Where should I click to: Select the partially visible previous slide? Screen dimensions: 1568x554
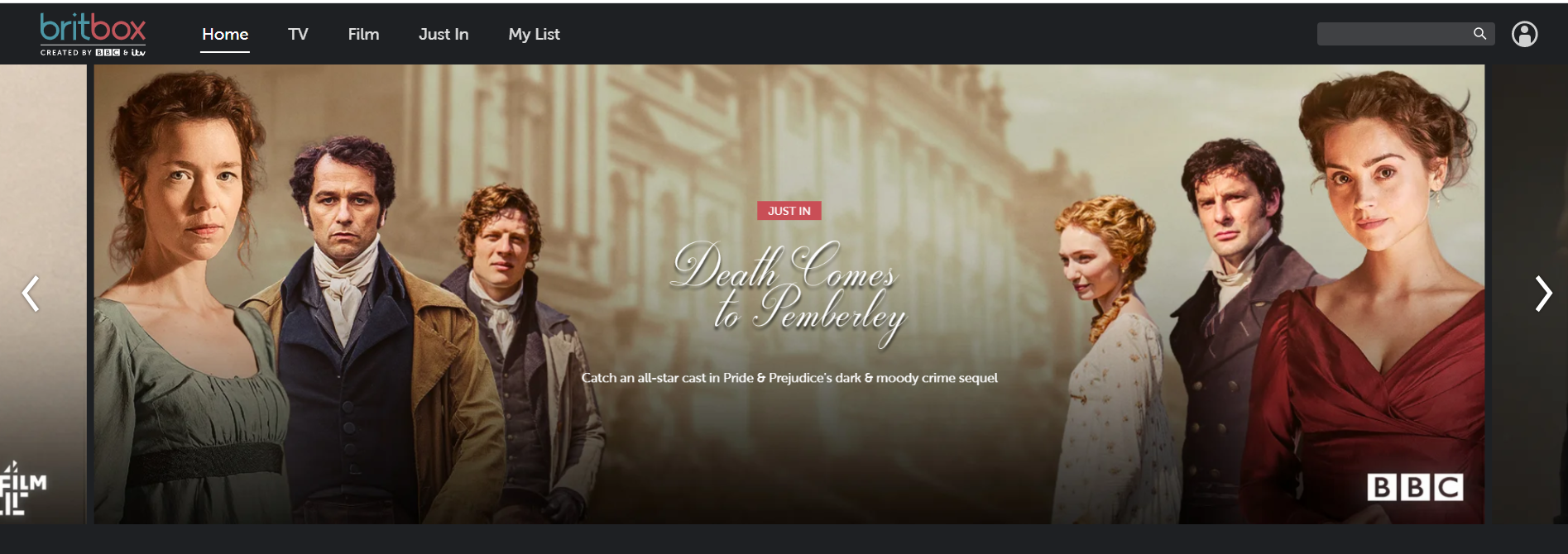[x=43, y=294]
